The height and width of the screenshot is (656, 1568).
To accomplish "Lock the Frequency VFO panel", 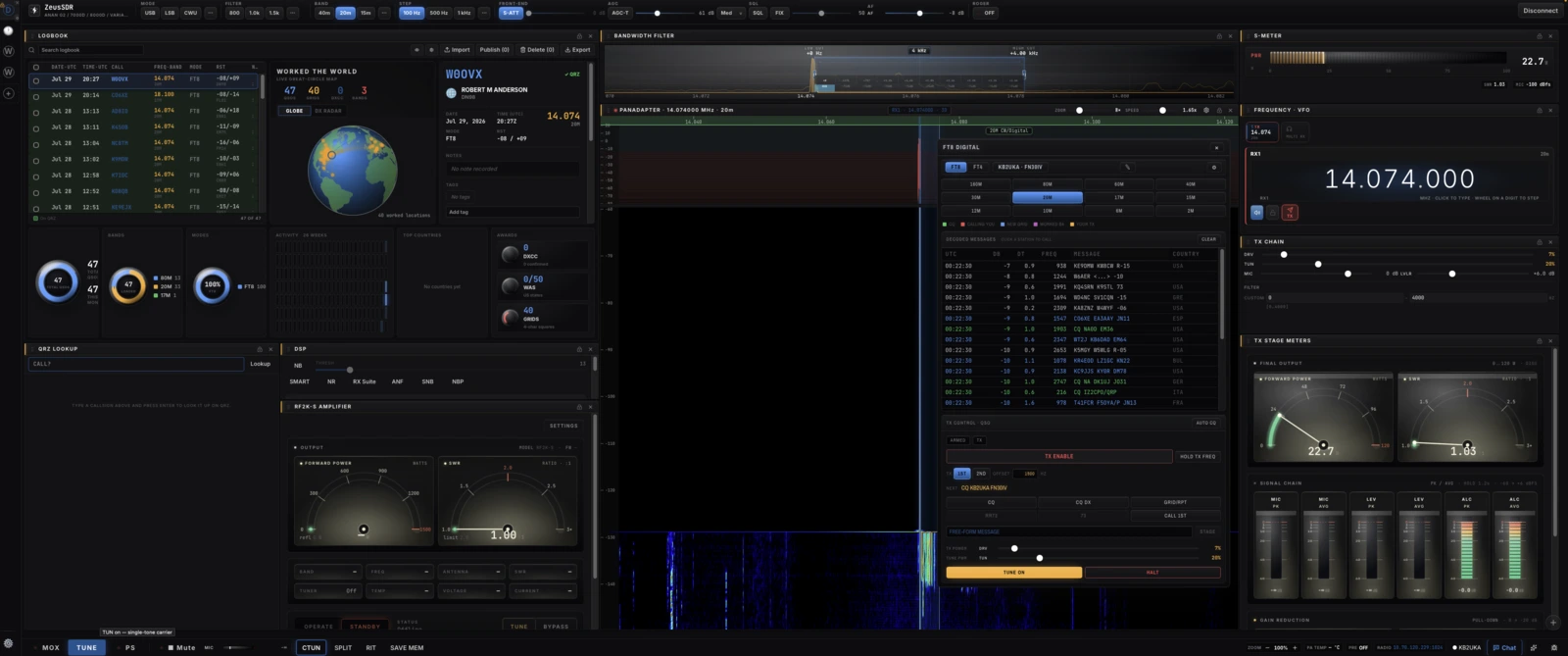I will click(x=1539, y=110).
